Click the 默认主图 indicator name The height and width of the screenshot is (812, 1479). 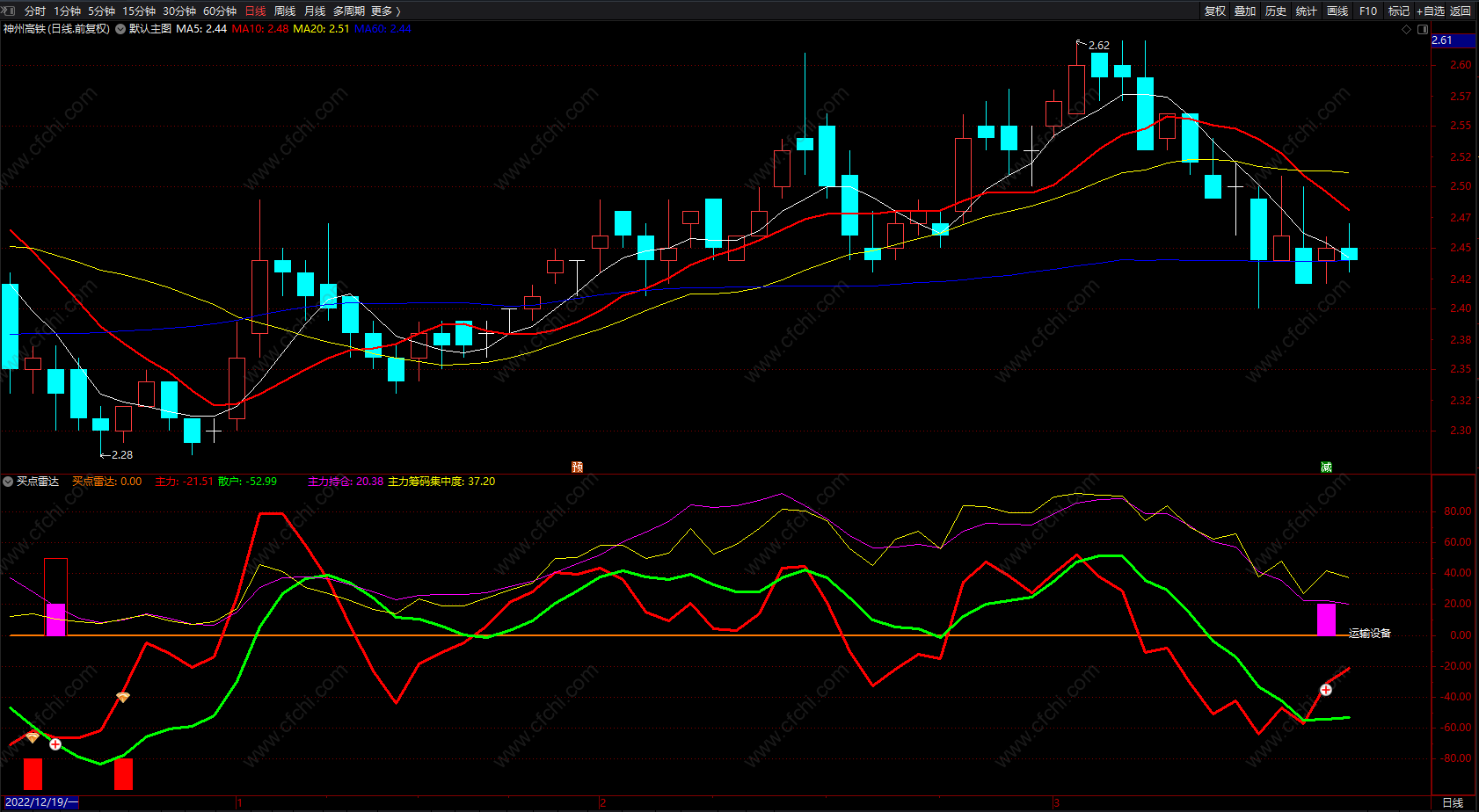[150, 29]
